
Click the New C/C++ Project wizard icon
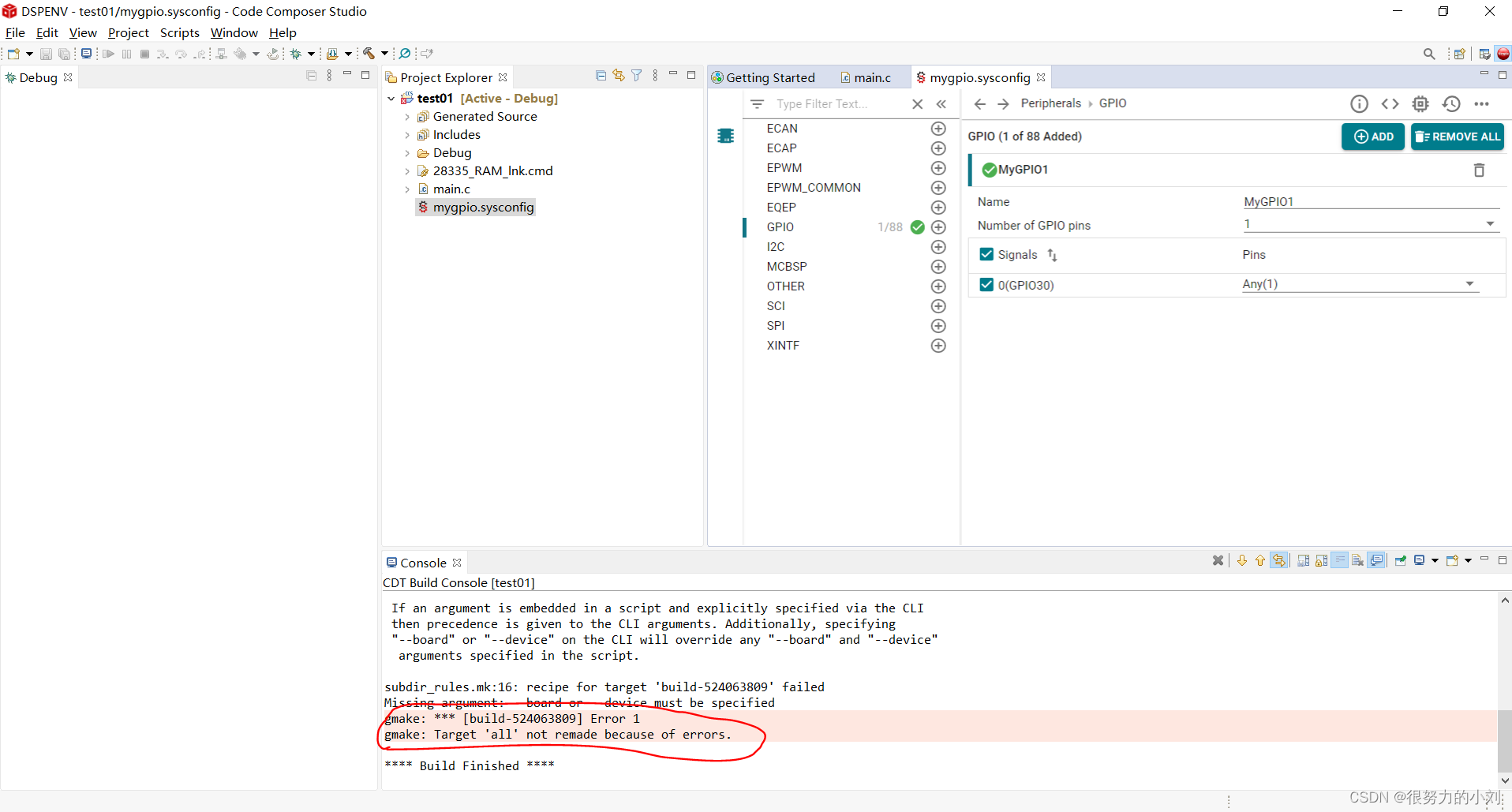tap(13, 54)
